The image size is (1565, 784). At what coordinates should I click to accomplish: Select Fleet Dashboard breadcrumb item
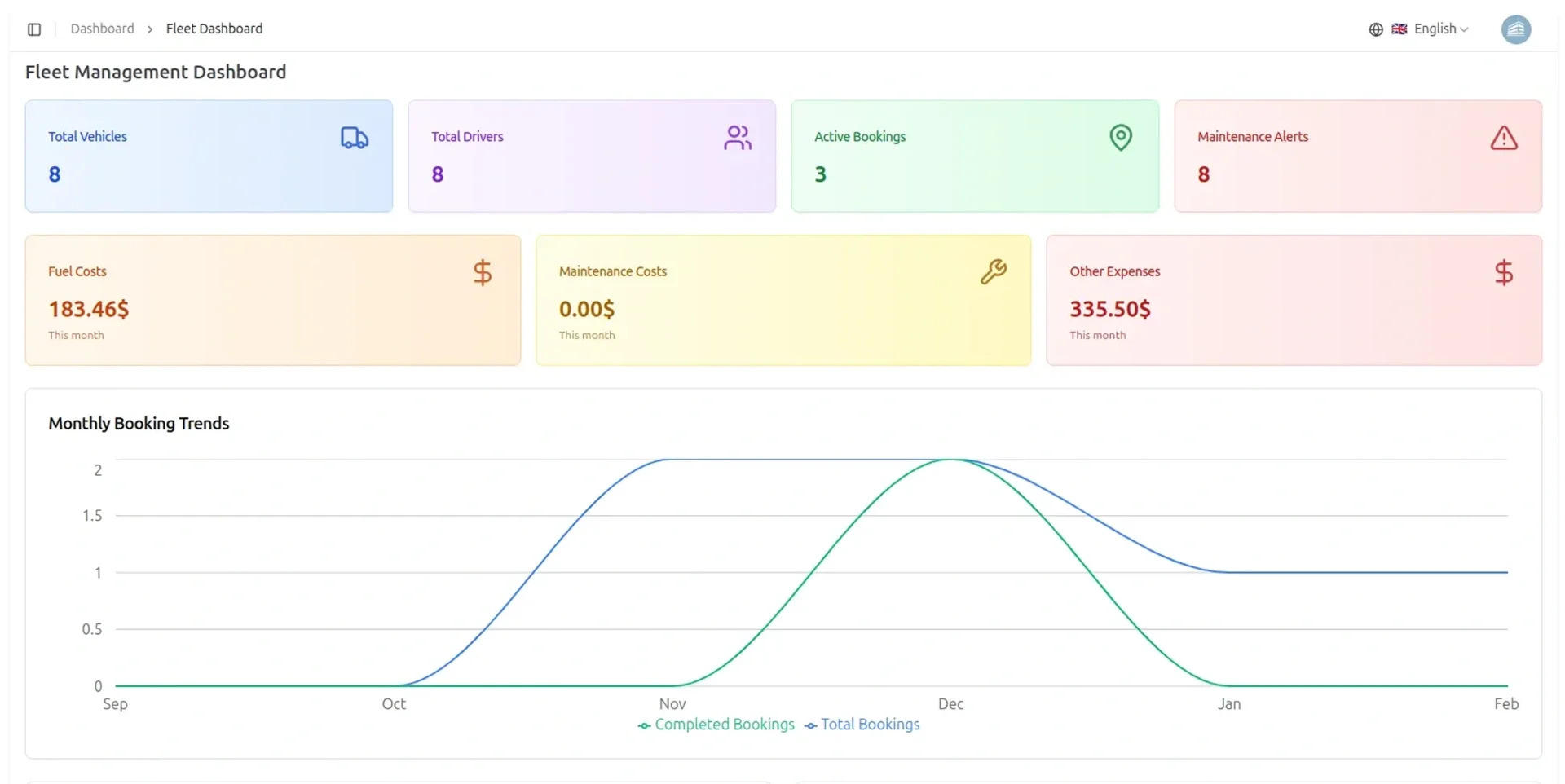click(x=214, y=29)
